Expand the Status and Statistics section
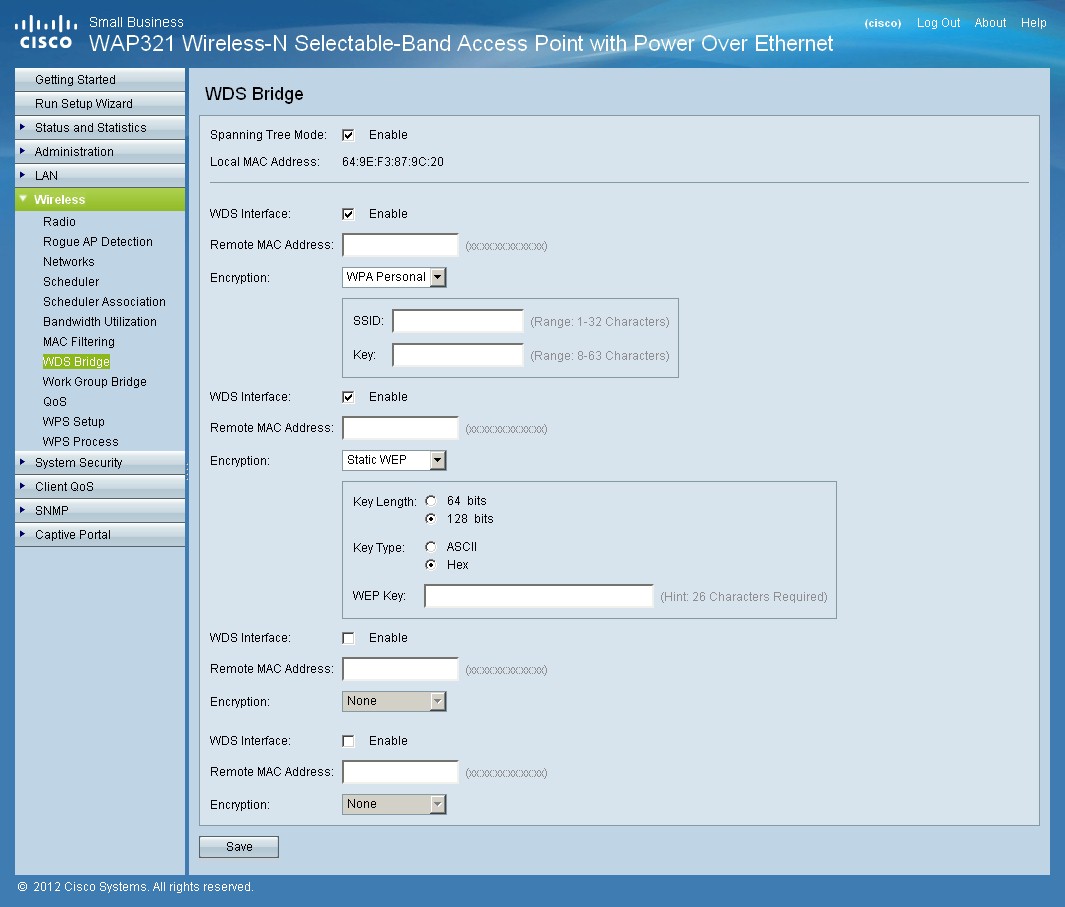Viewport: 1065px width, 907px height. [90, 128]
